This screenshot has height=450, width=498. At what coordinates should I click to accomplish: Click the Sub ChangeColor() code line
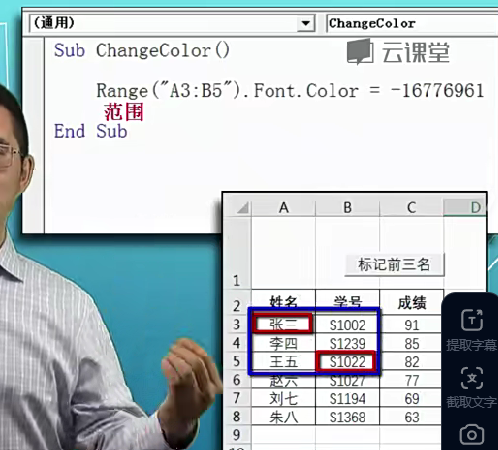point(142,51)
